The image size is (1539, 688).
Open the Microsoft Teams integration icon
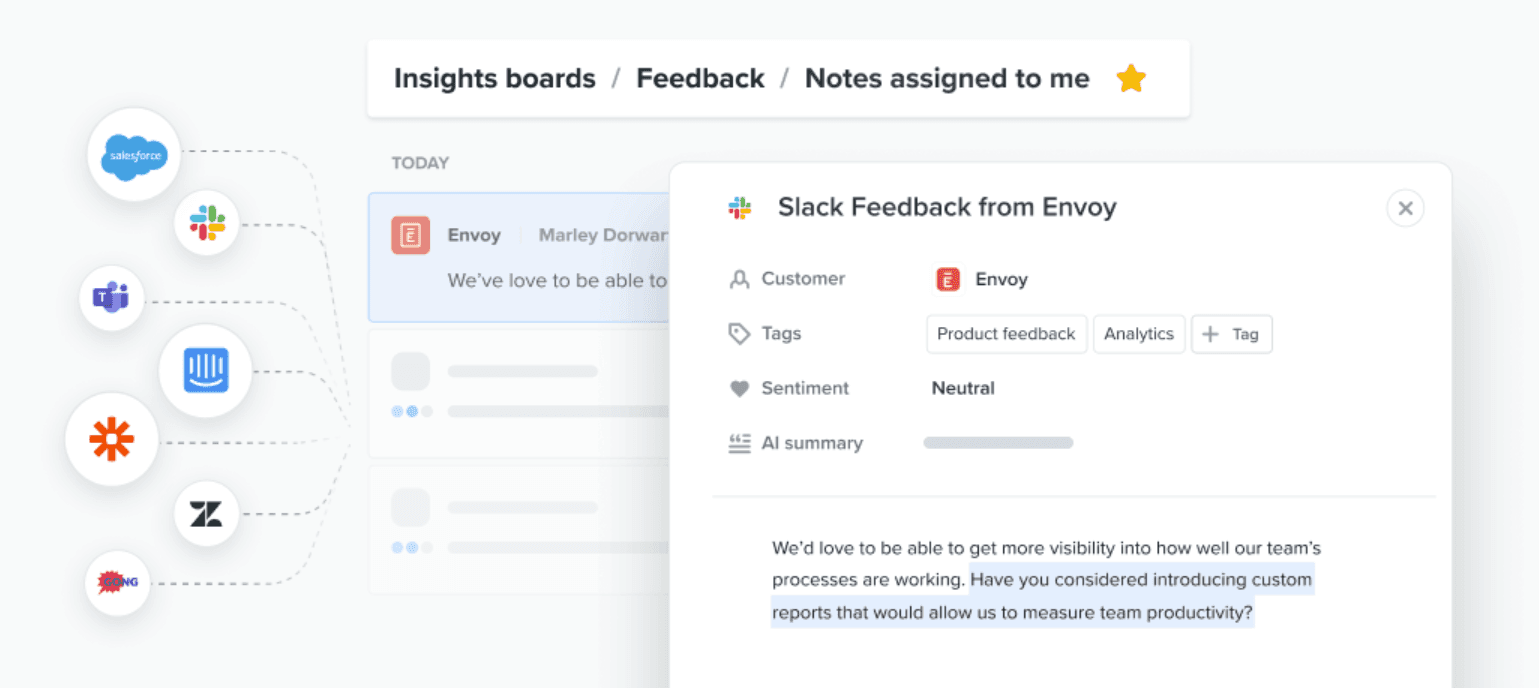pos(111,297)
